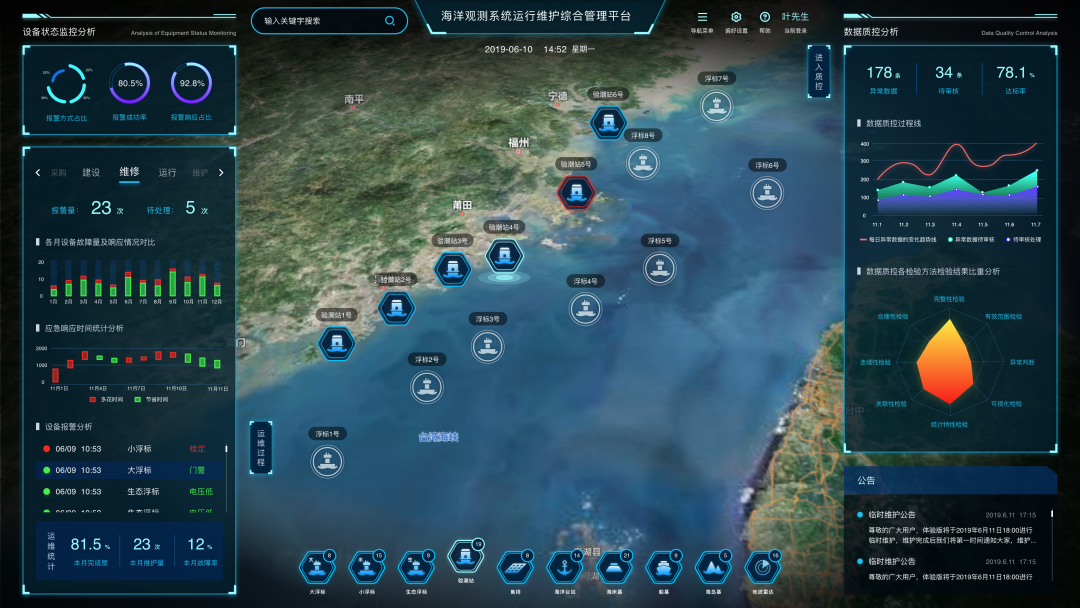1080x608 pixels.
Task: Select the 大浮标 category icon
Action: click(317, 567)
